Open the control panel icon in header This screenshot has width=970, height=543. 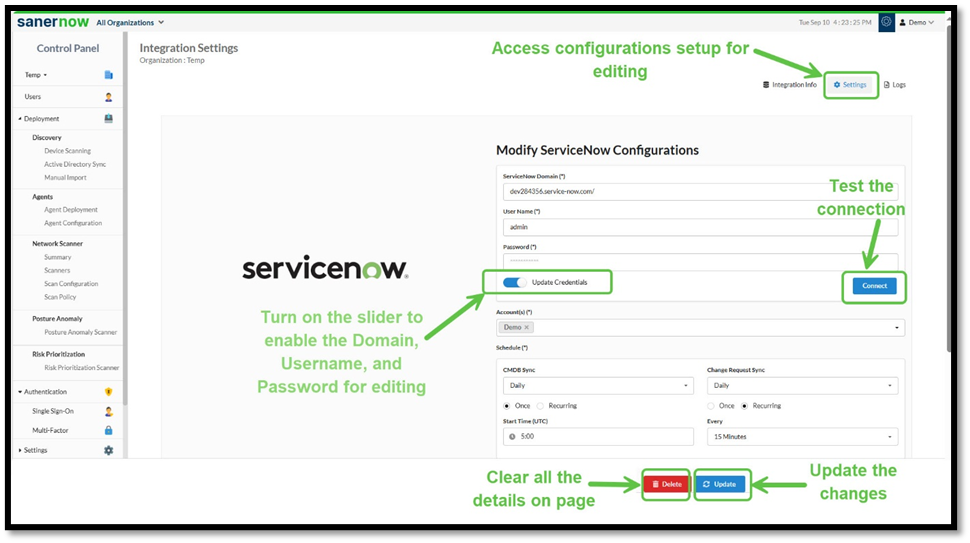point(886,22)
